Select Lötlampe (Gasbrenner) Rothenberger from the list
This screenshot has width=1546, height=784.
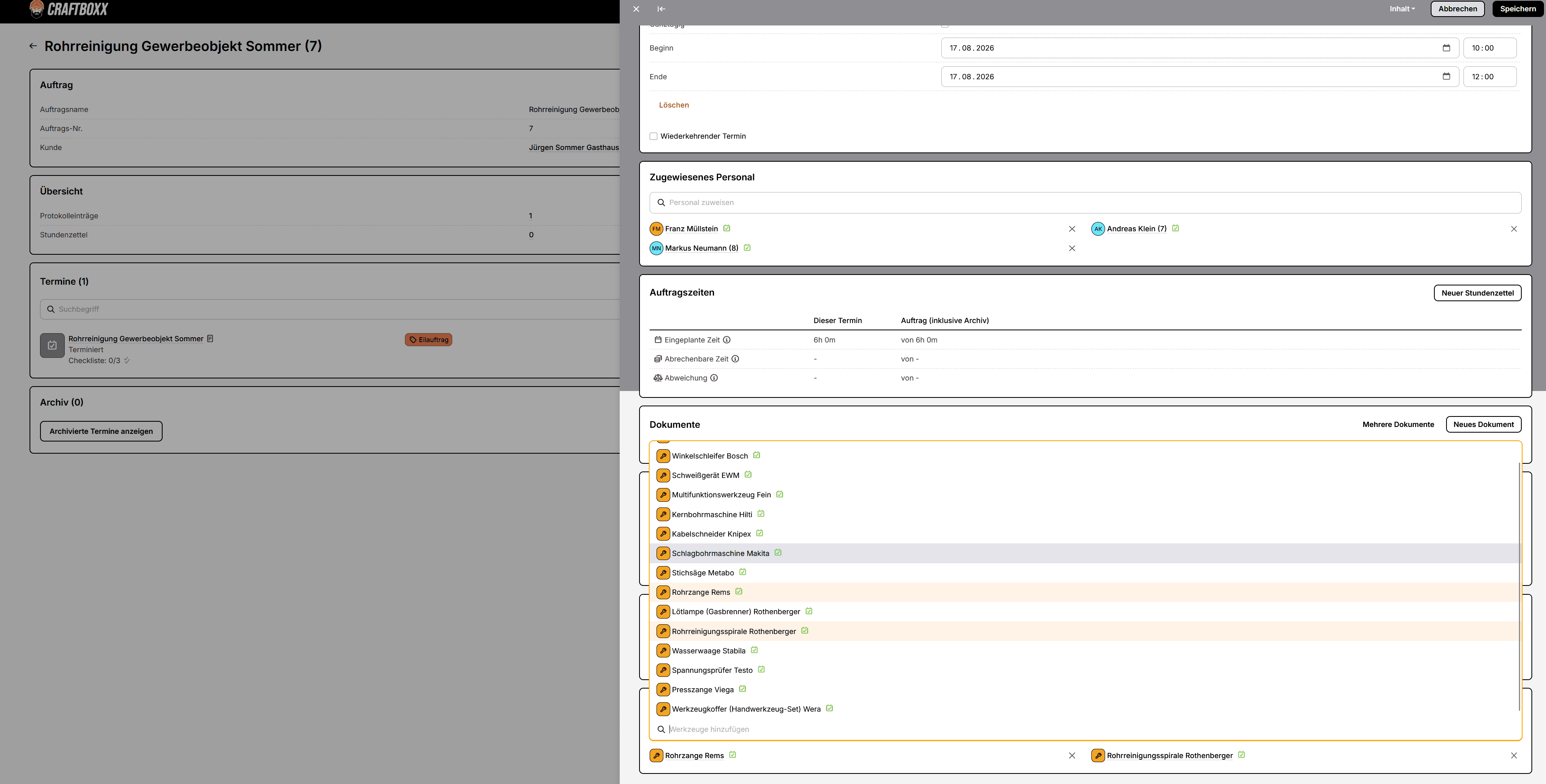[1085, 612]
